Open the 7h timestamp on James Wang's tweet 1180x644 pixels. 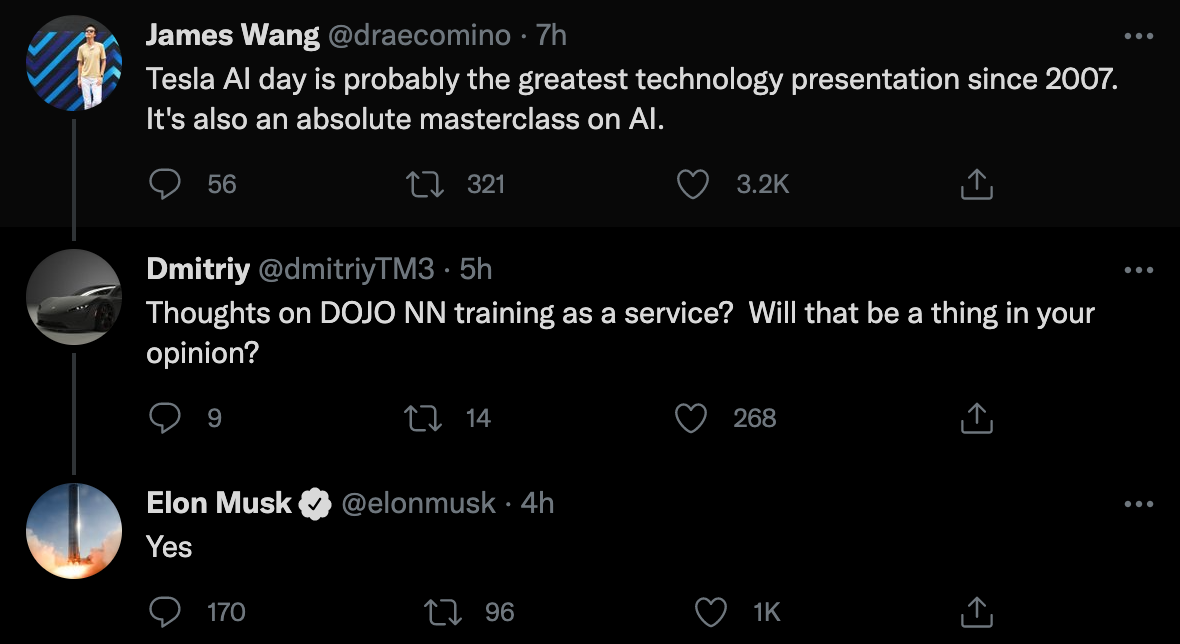tap(551, 36)
